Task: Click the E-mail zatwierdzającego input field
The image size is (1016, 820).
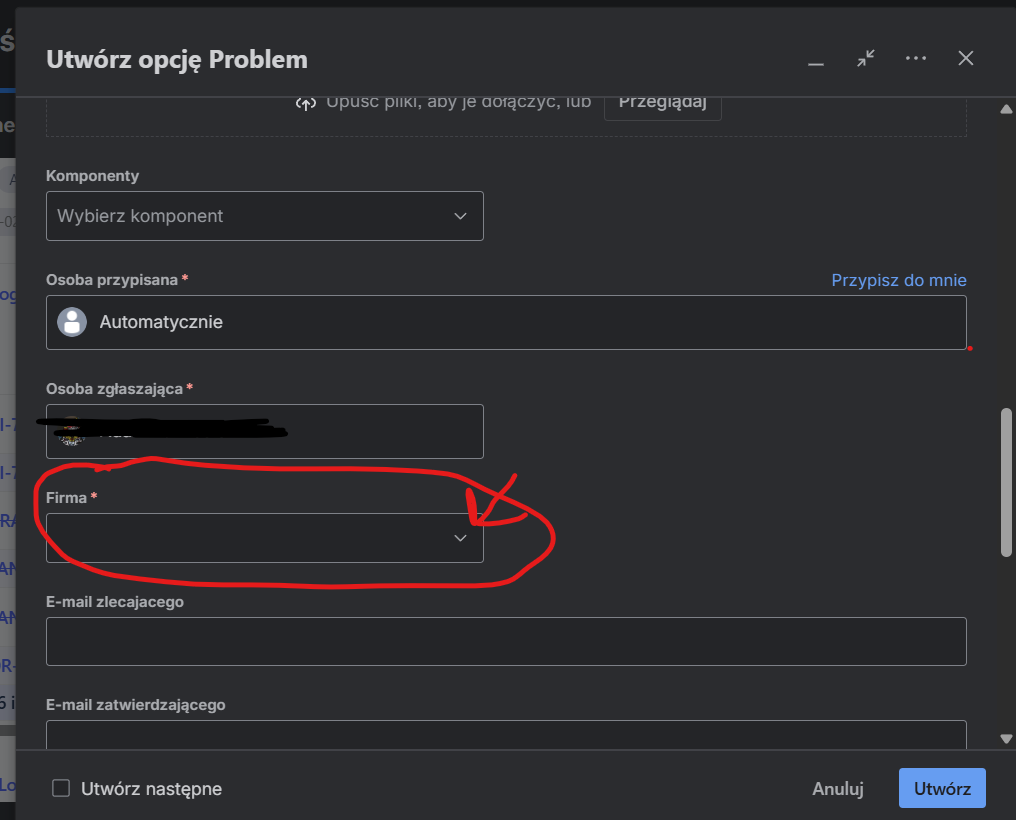Action: (506, 734)
